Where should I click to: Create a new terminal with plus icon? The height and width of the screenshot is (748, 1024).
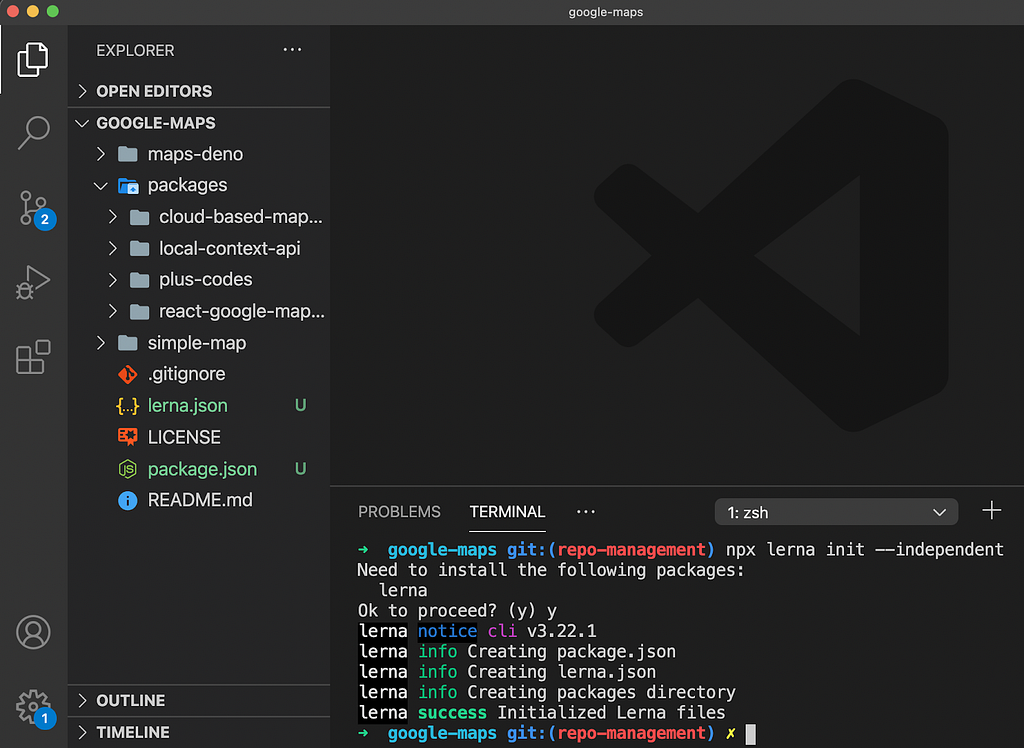coord(991,510)
